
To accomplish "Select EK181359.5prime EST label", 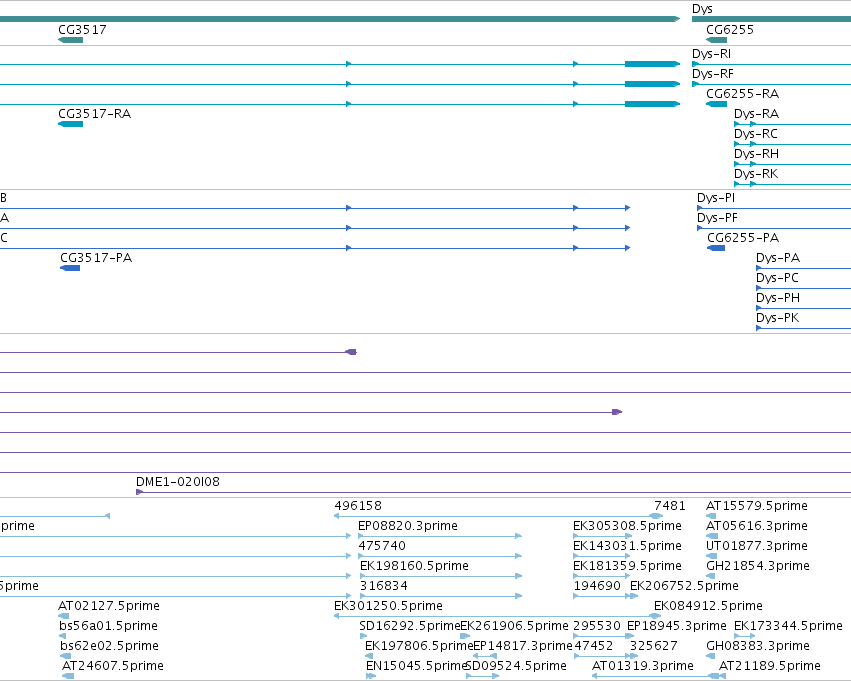I will click(x=627, y=566).
